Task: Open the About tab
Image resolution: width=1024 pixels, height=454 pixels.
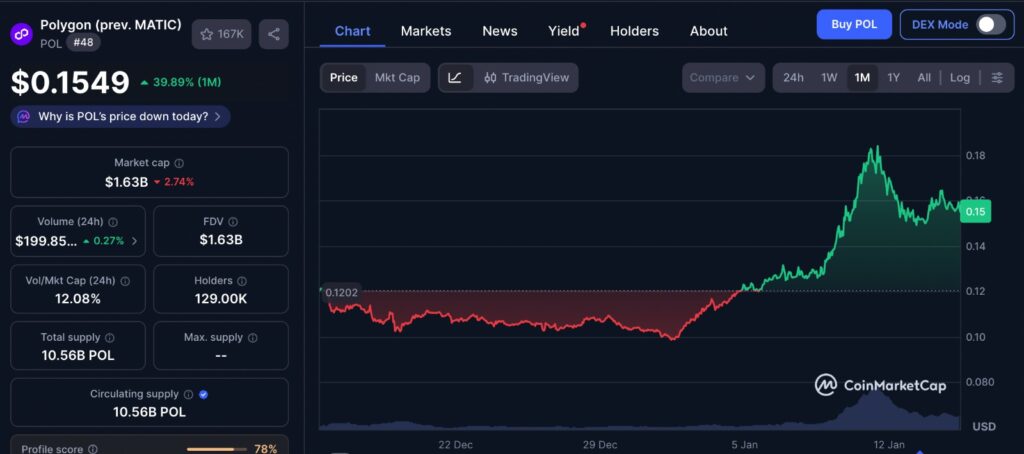Action: coord(709,31)
